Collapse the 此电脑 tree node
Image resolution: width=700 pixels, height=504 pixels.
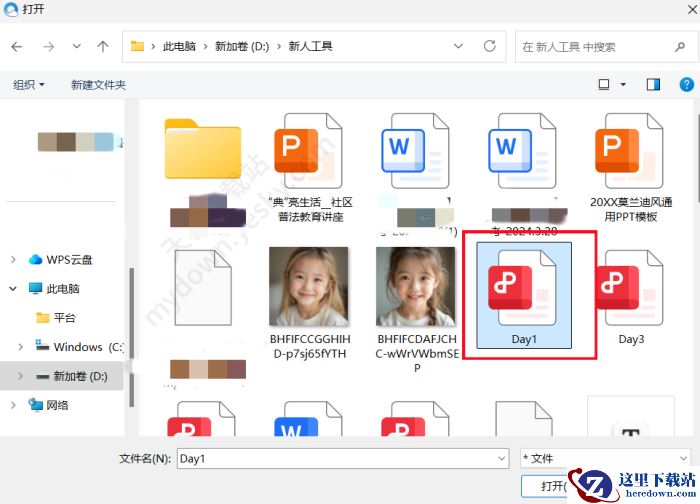pos(13,289)
